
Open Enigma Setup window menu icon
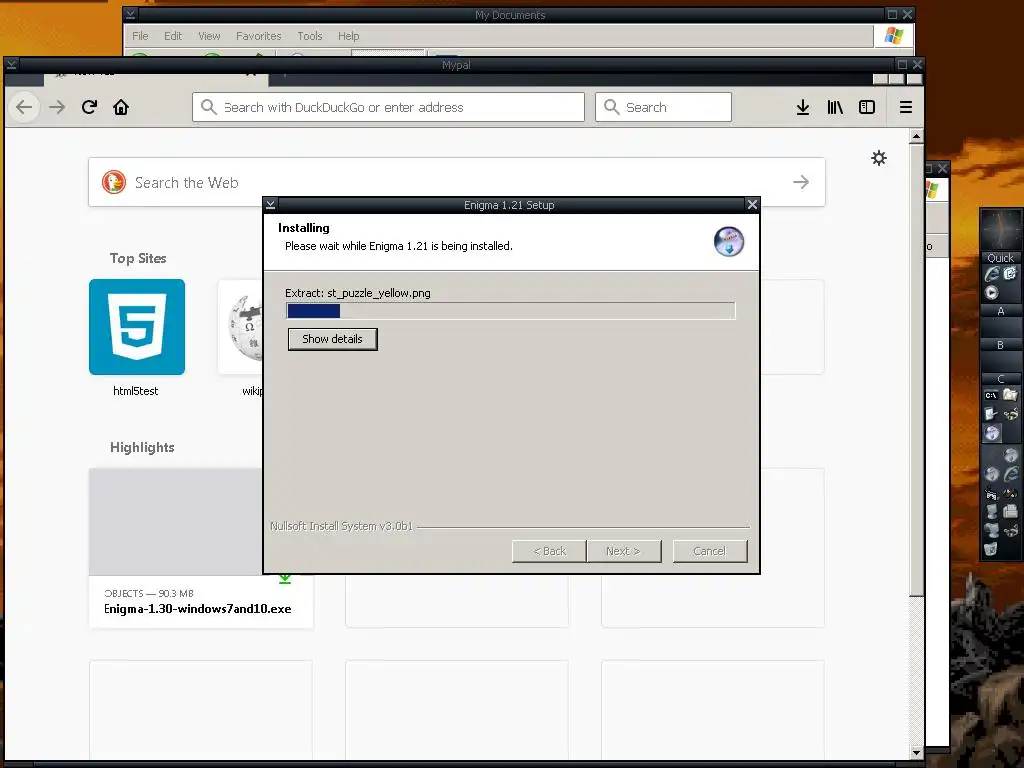point(270,204)
